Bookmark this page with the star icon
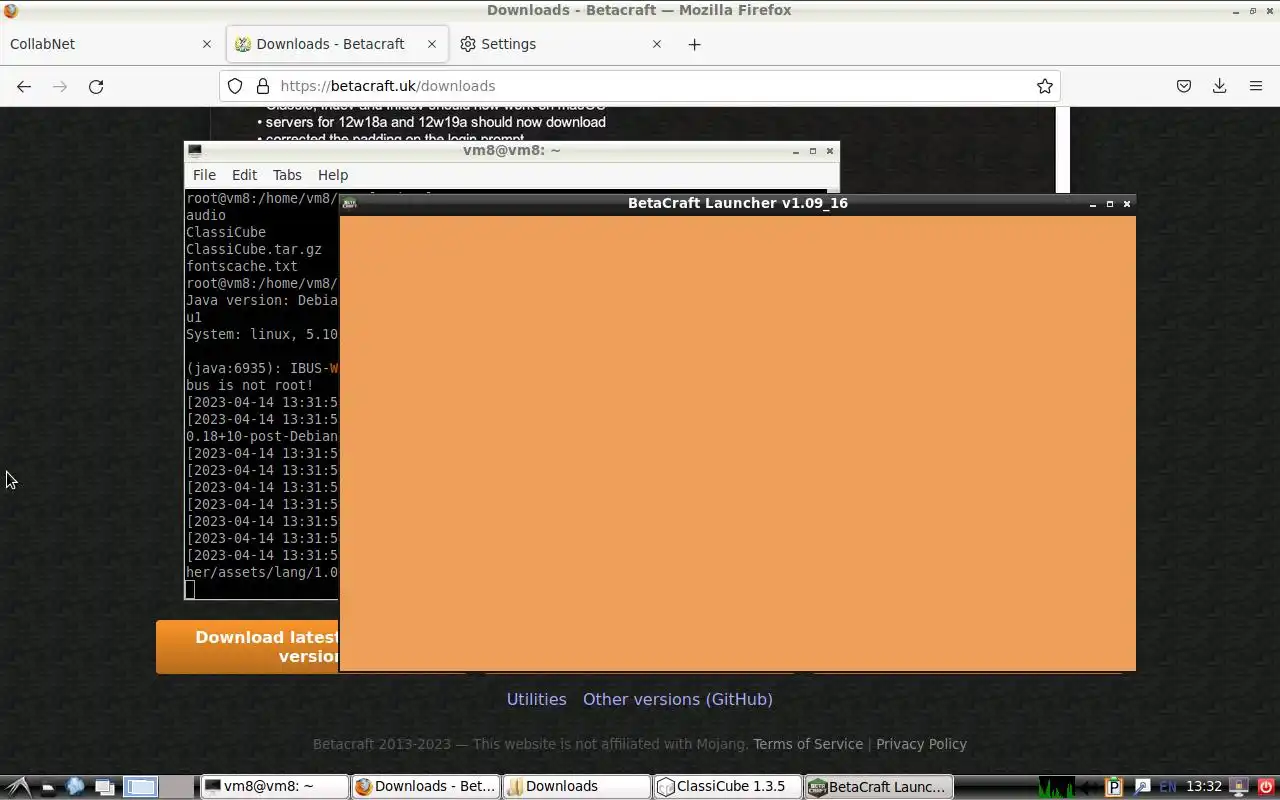1280x800 pixels. coord(1045,86)
